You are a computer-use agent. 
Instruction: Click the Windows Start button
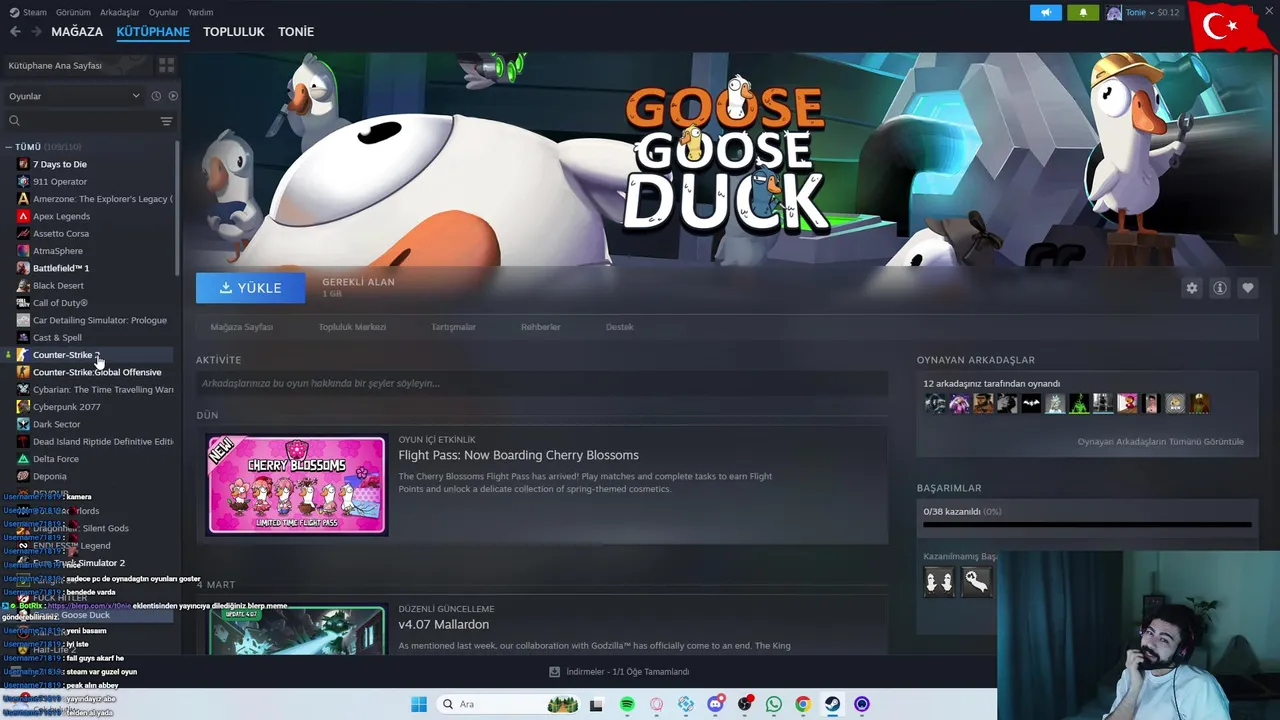point(419,704)
